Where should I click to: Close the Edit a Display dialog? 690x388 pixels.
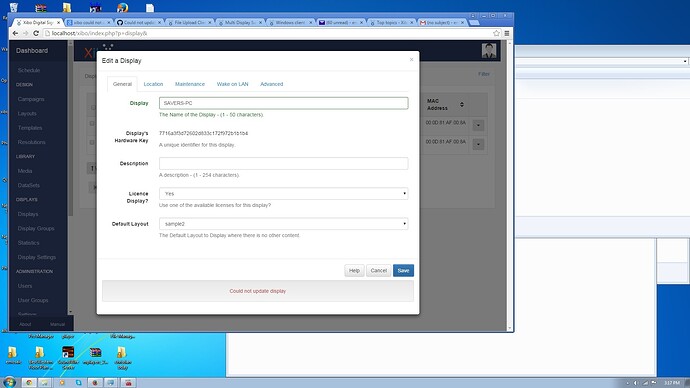coord(411,59)
